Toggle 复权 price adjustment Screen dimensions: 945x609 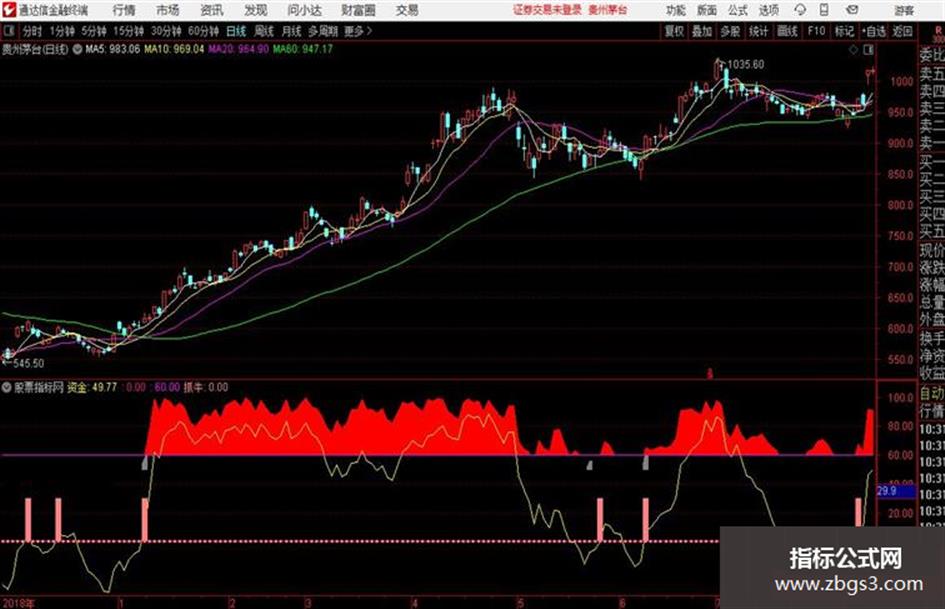(x=674, y=31)
